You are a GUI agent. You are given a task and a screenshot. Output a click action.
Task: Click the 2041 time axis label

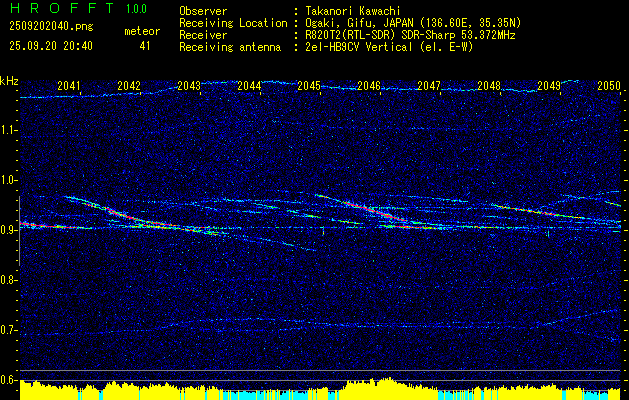click(x=69, y=86)
